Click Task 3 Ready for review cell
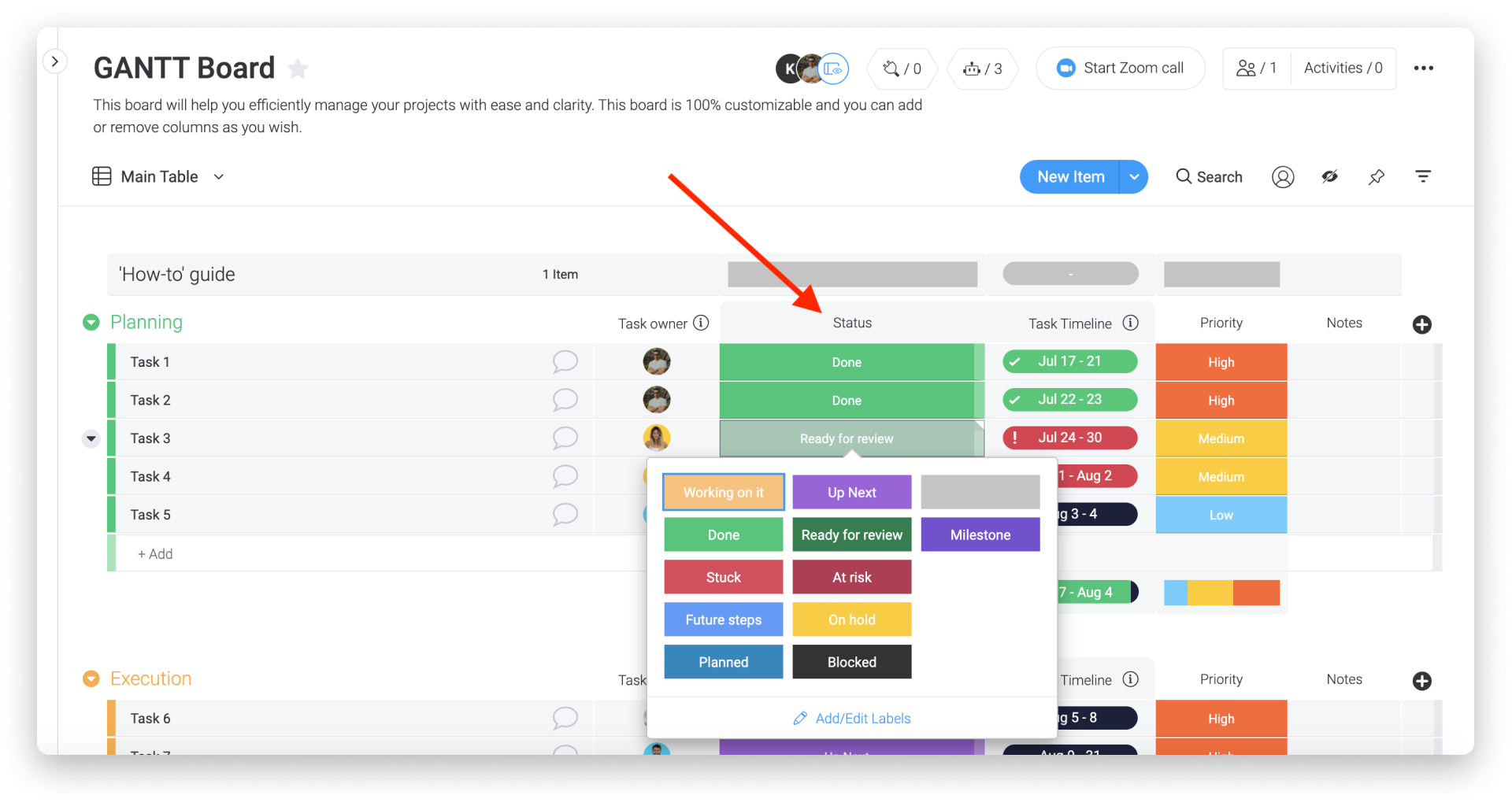 pyautogui.click(x=851, y=438)
